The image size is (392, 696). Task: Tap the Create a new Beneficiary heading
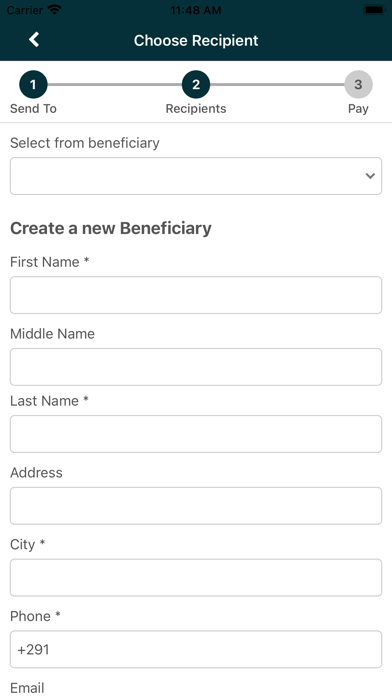tap(111, 229)
